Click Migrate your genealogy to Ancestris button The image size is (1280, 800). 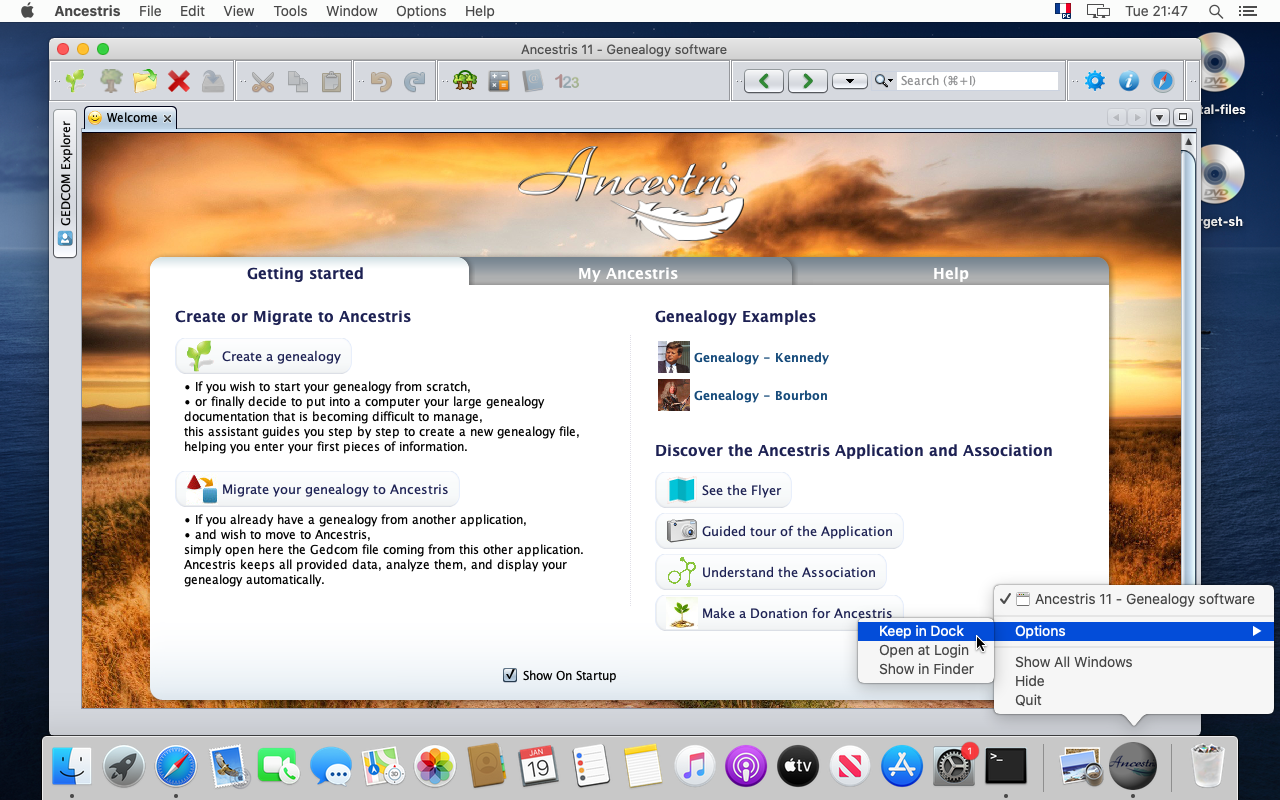[x=318, y=489]
